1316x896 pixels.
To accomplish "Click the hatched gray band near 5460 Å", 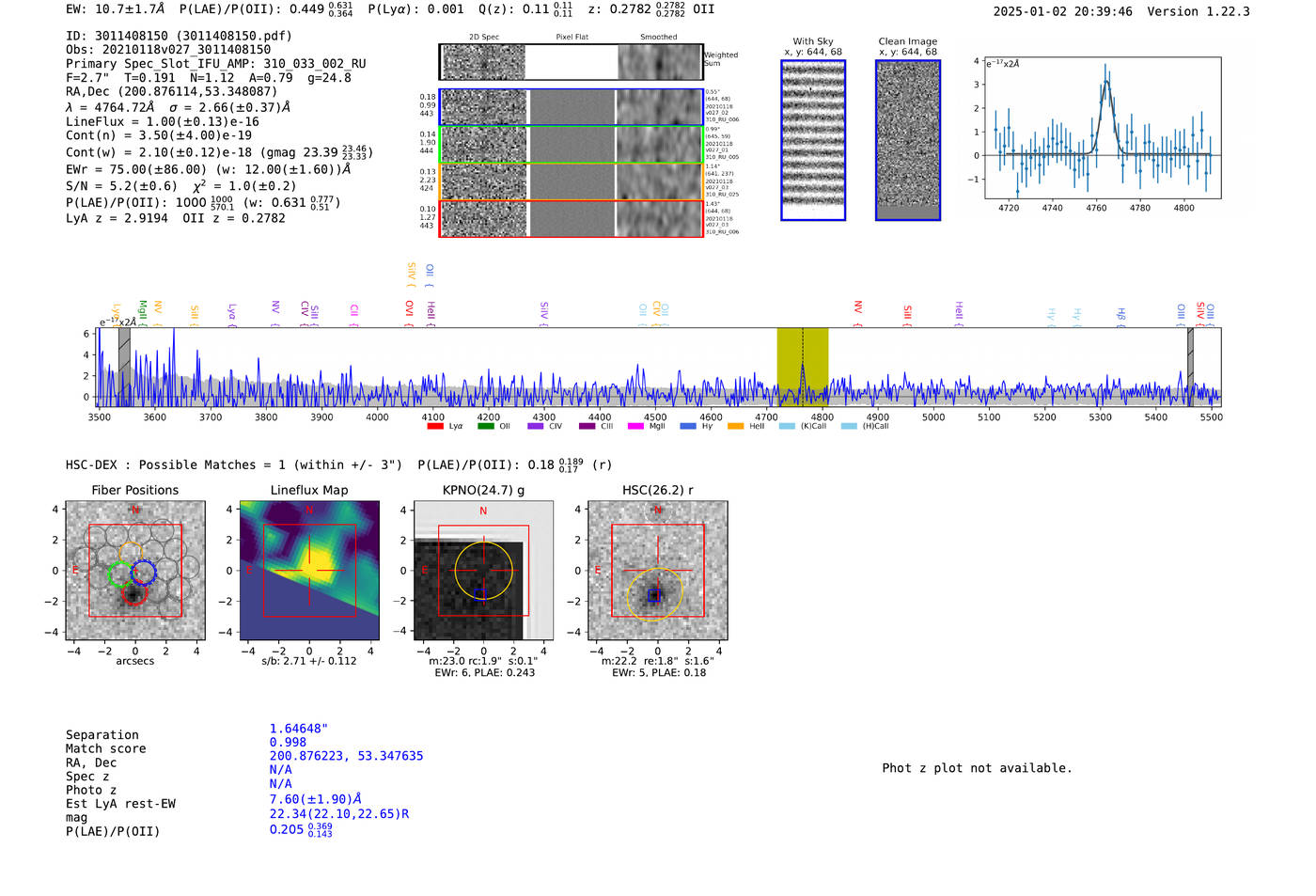I will tap(1190, 367).
